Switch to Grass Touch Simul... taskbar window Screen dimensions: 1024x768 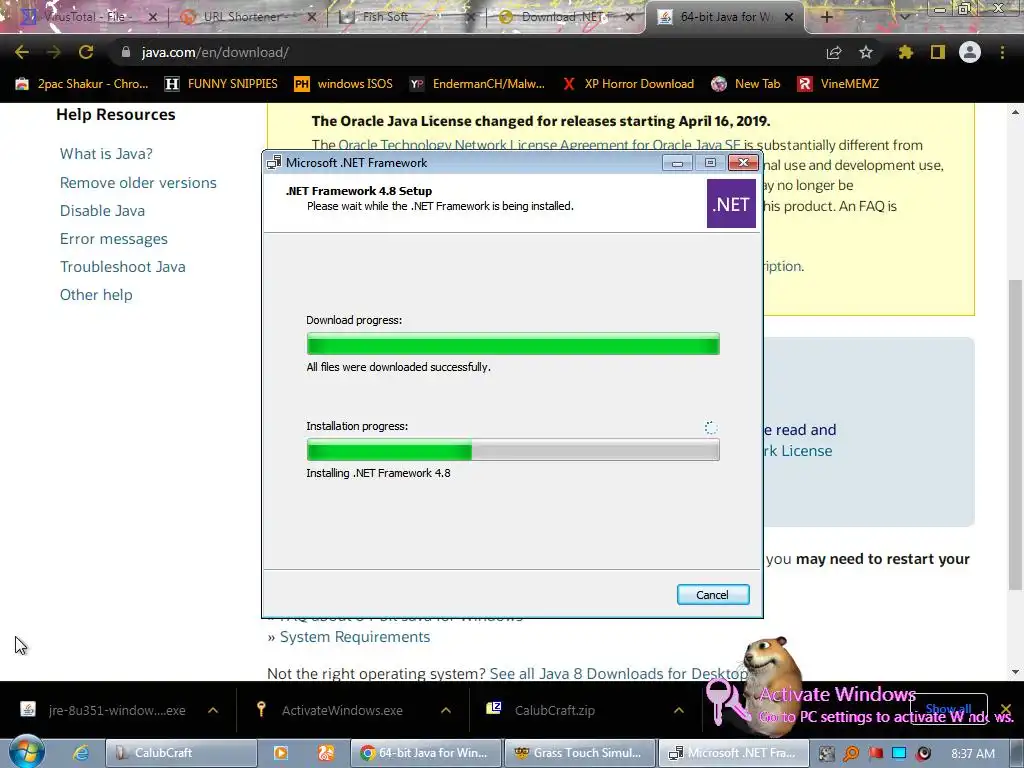[x=580, y=753]
